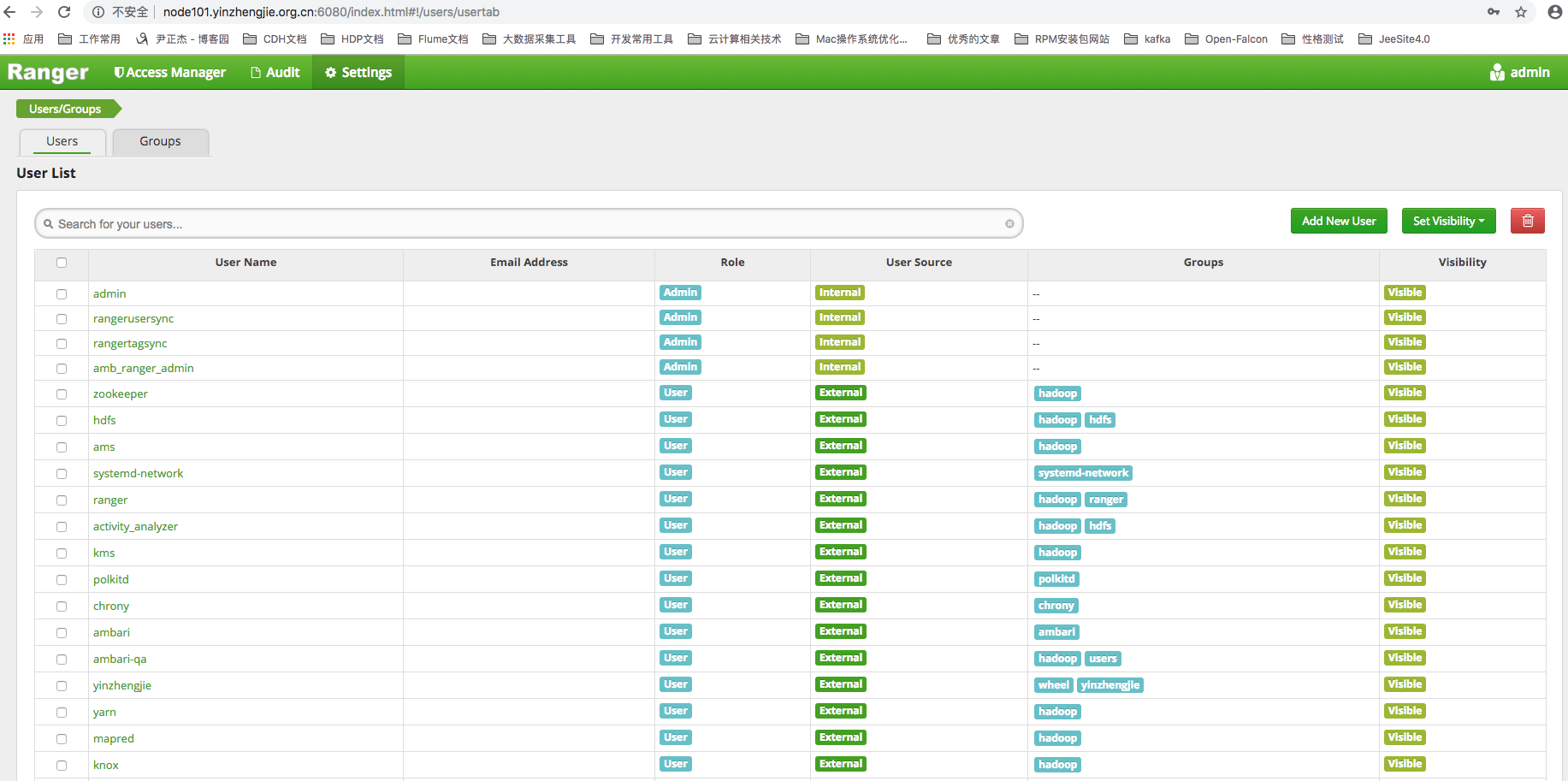Open the Open-Falcon bookmark folder
Image resolution: width=1568 pixels, height=781 pixels.
click(1227, 38)
